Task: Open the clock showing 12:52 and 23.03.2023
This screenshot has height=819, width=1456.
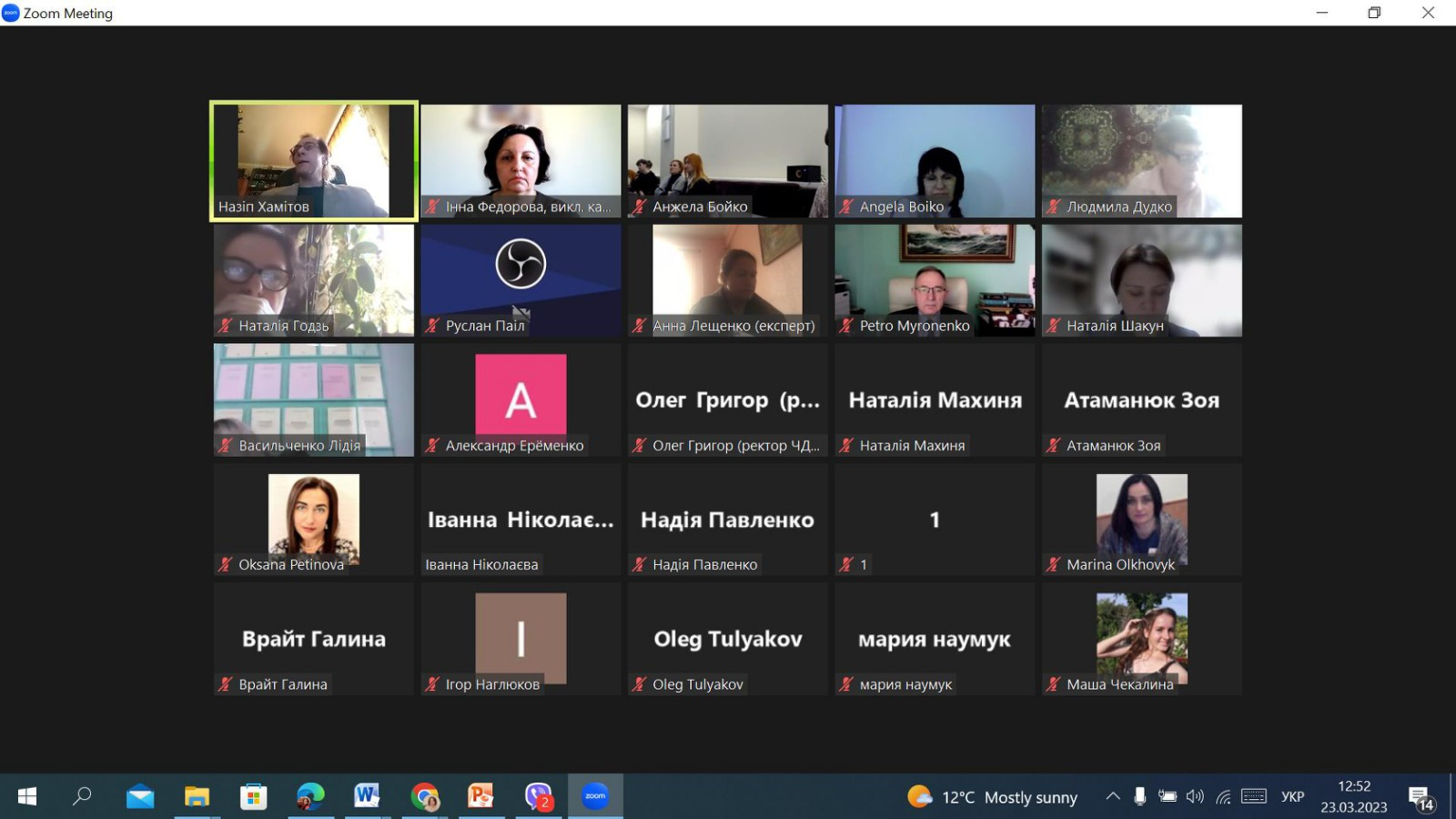Action: [x=1354, y=796]
